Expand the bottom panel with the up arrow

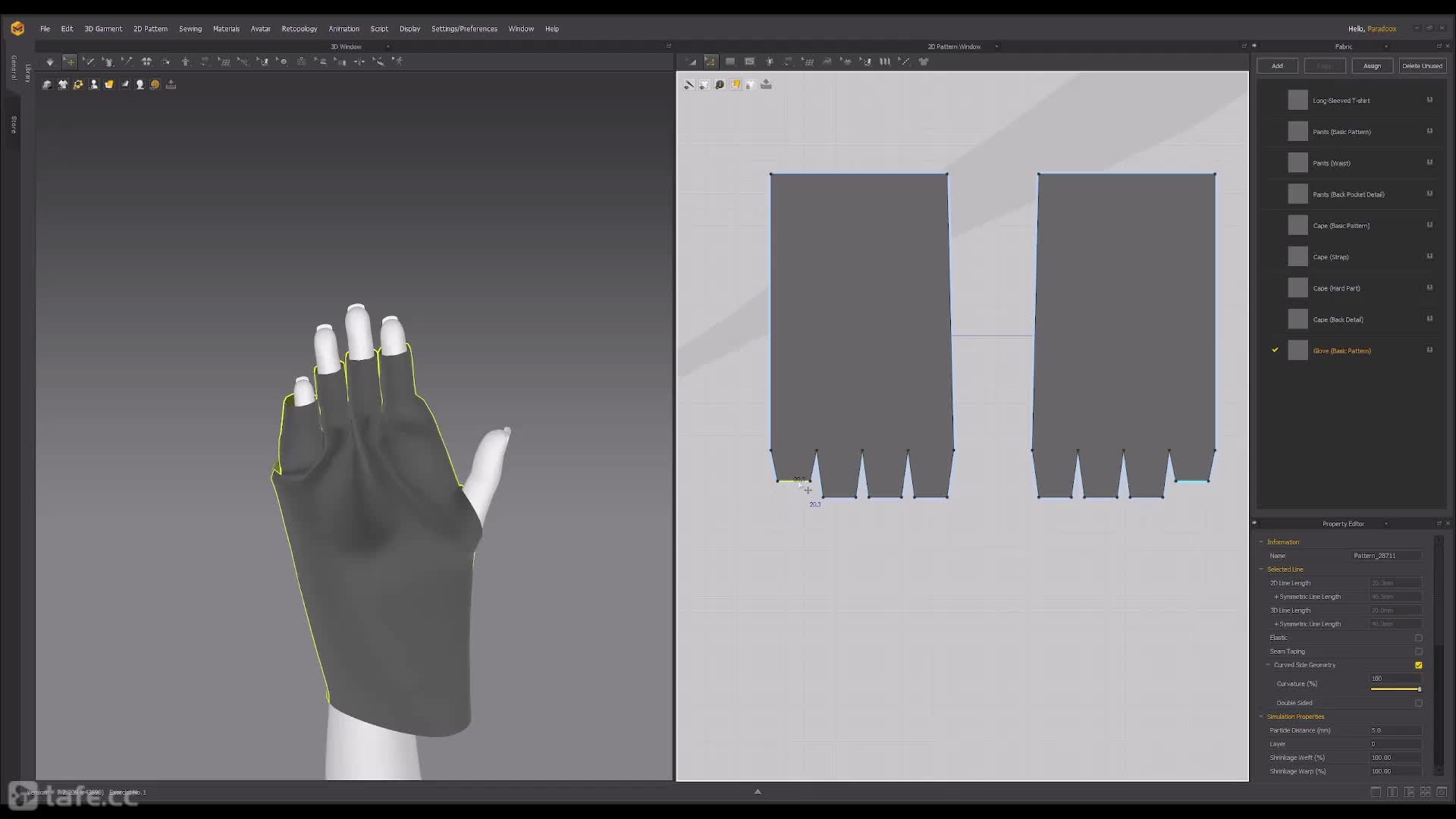click(x=758, y=792)
